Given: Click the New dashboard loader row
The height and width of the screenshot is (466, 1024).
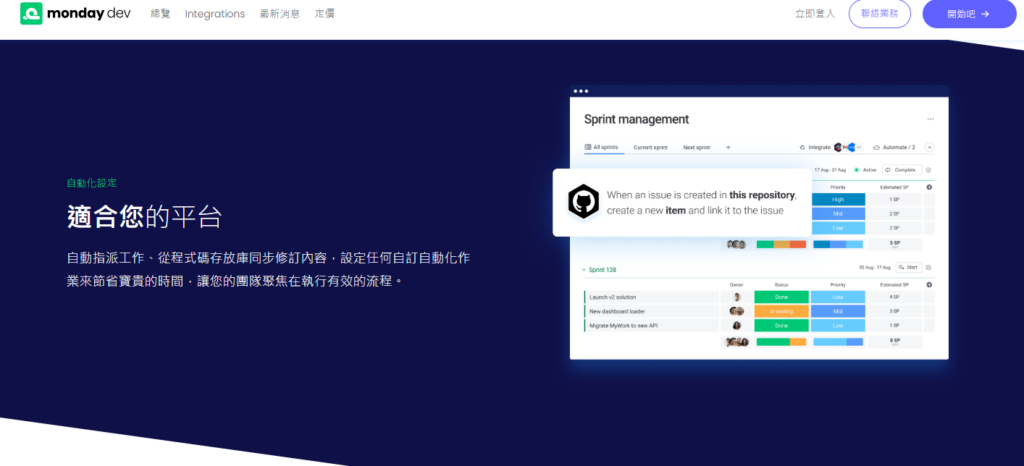Looking at the screenshot, I should [651, 311].
